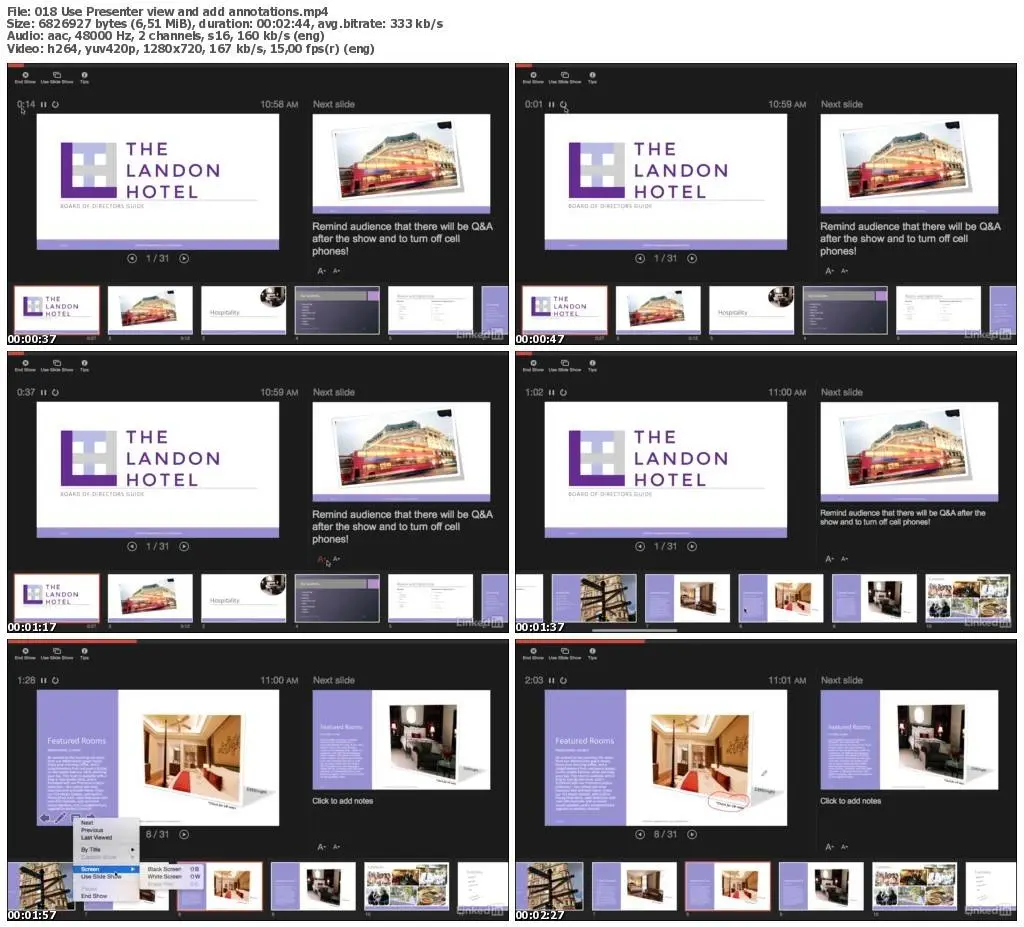Screen dimensions: 1024x927
Task: Open Tips in the 00:01:37 frame
Action: click(x=592, y=365)
